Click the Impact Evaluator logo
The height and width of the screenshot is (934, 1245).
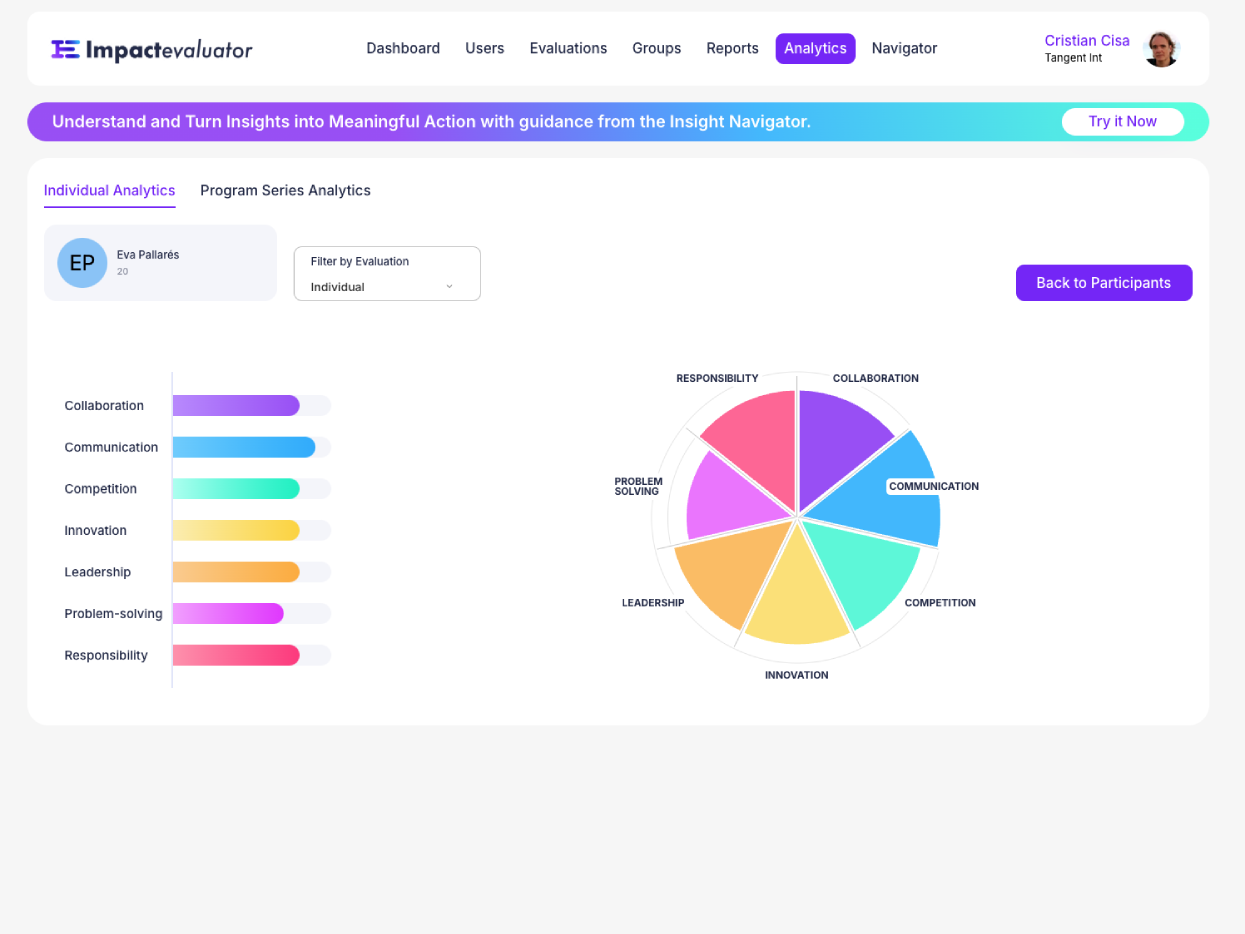152,50
